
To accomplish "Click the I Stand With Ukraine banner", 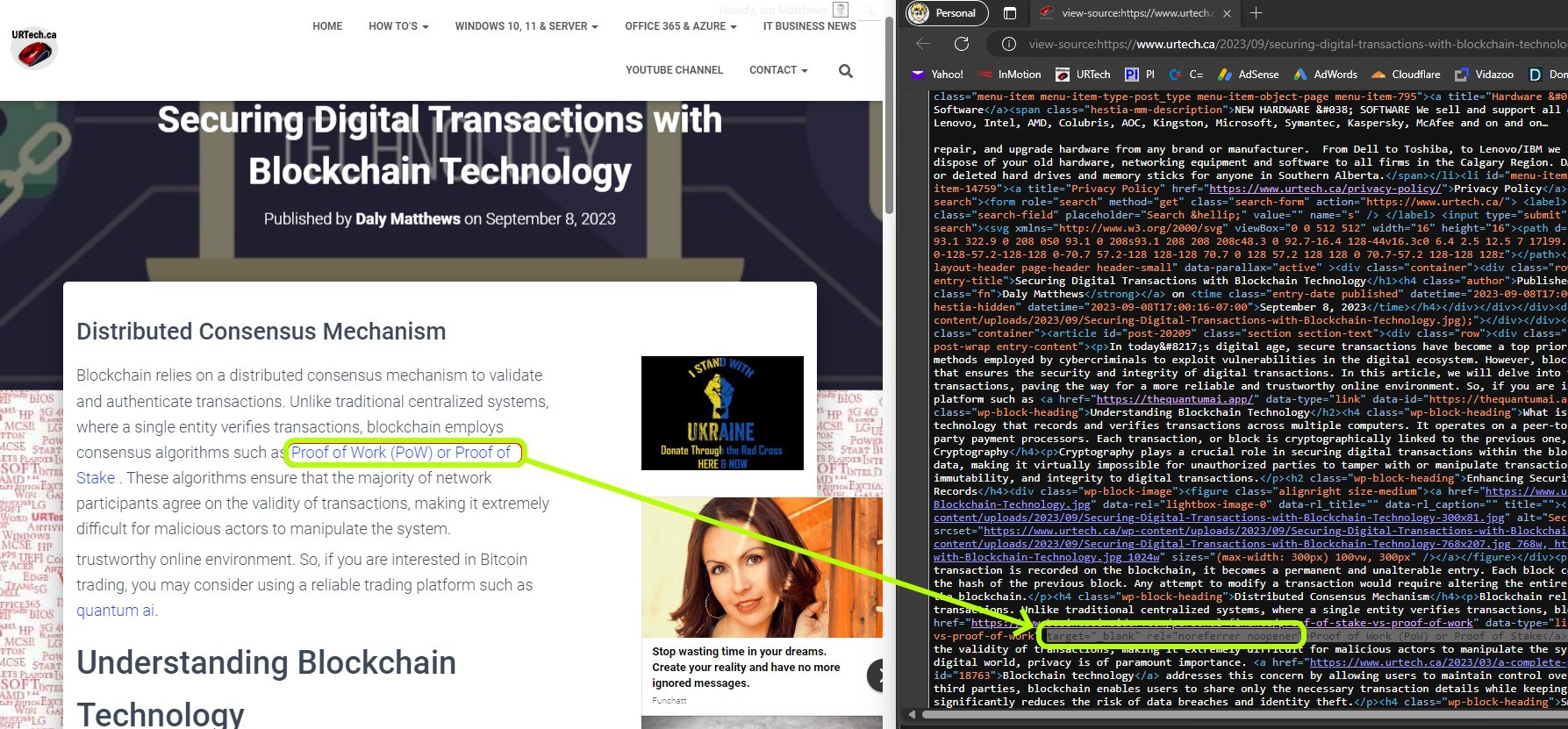I will 722,413.
